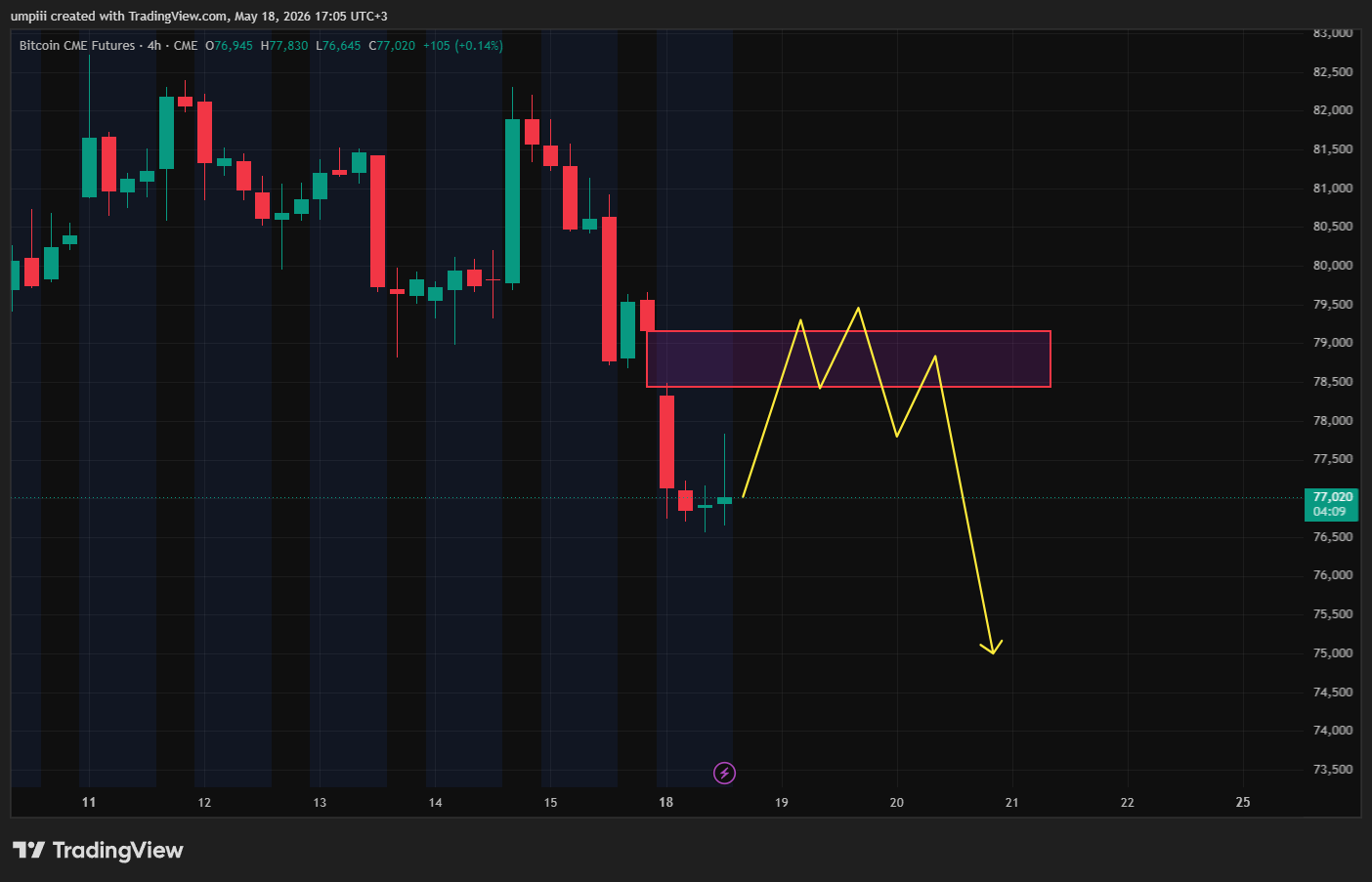This screenshot has height=882, width=1372.
Task: Click date 13 on the time axis
Action: tap(320, 803)
